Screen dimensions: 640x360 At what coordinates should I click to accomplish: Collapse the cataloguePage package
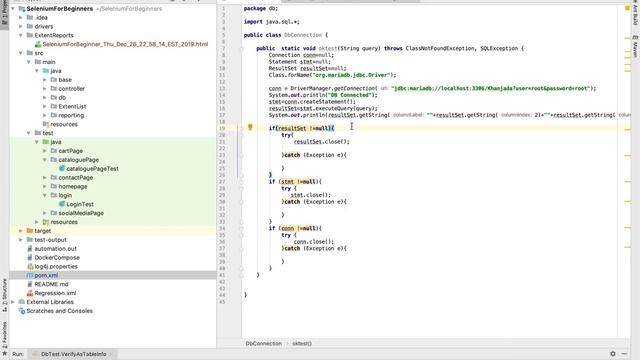pyautogui.click(x=45, y=160)
